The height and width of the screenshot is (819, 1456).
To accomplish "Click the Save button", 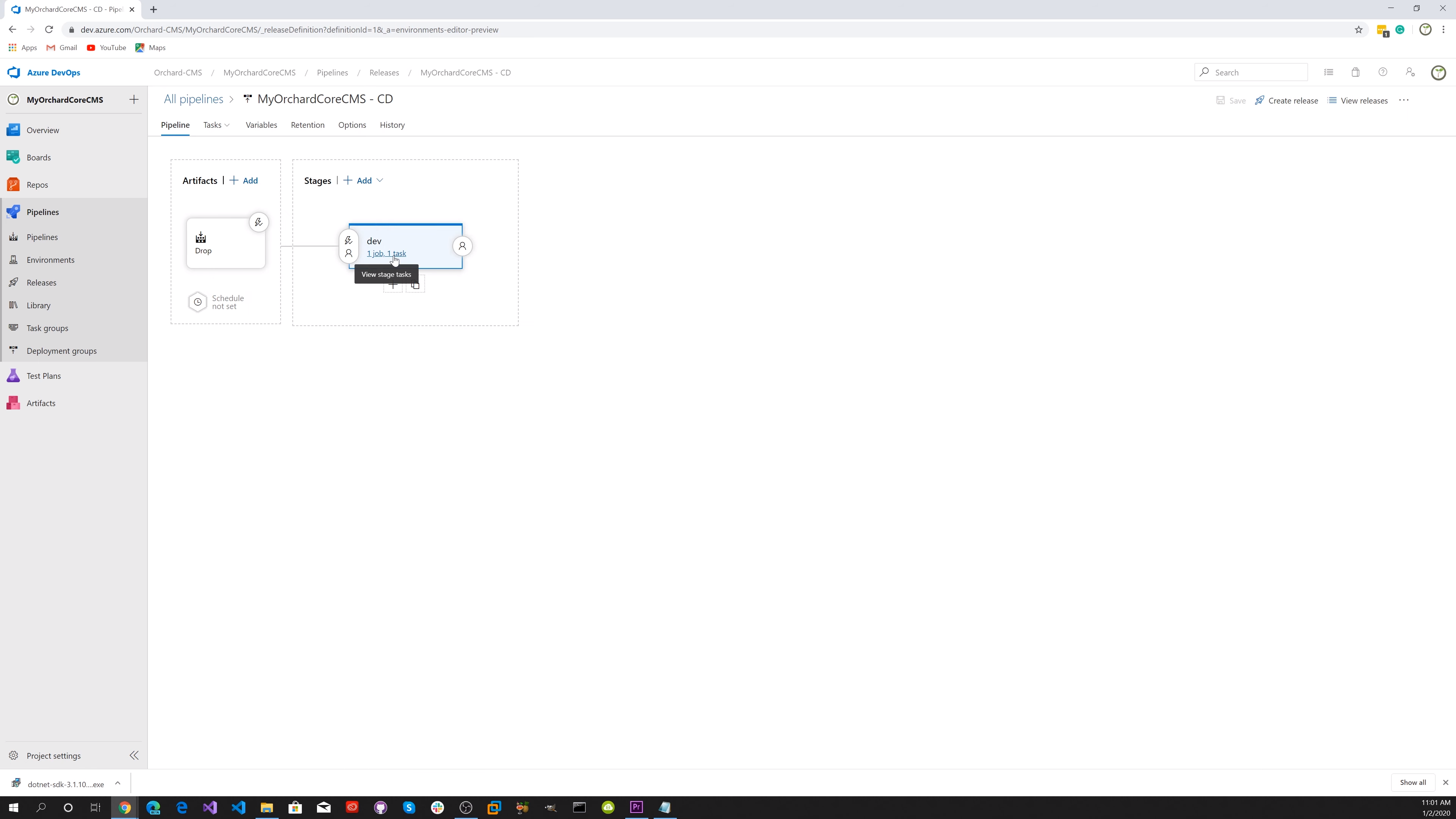I will (x=1231, y=100).
